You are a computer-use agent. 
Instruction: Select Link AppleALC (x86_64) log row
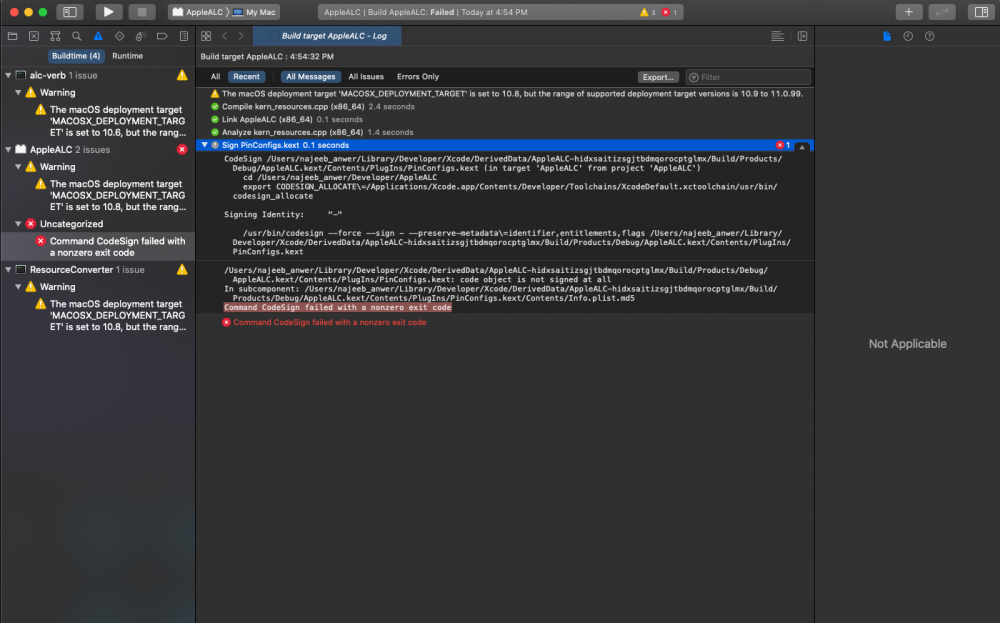click(505, 119)
